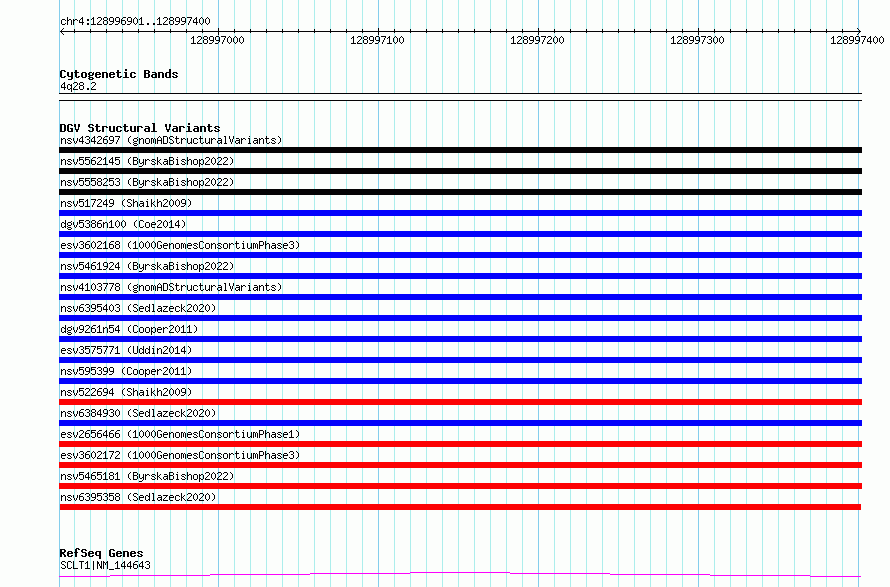Open variant nsv5558253 ByrskaBishop2022 label

(147, 182)
